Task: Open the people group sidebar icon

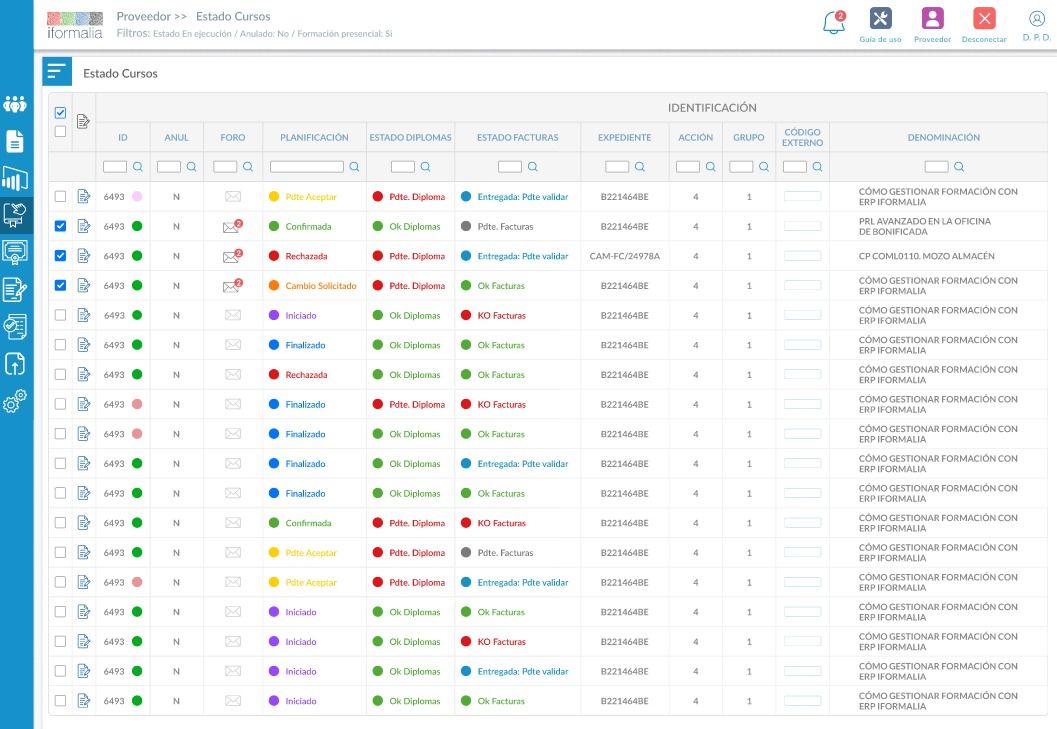Action: tap(15, 104)
